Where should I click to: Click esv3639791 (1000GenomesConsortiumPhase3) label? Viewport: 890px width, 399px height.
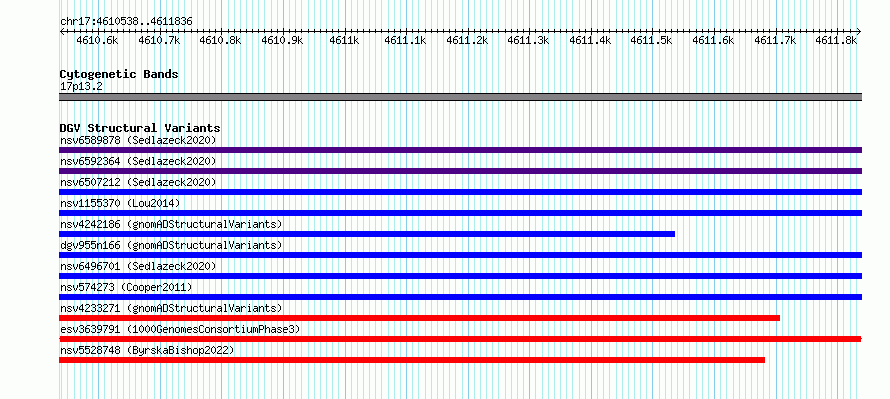[180, 329]
